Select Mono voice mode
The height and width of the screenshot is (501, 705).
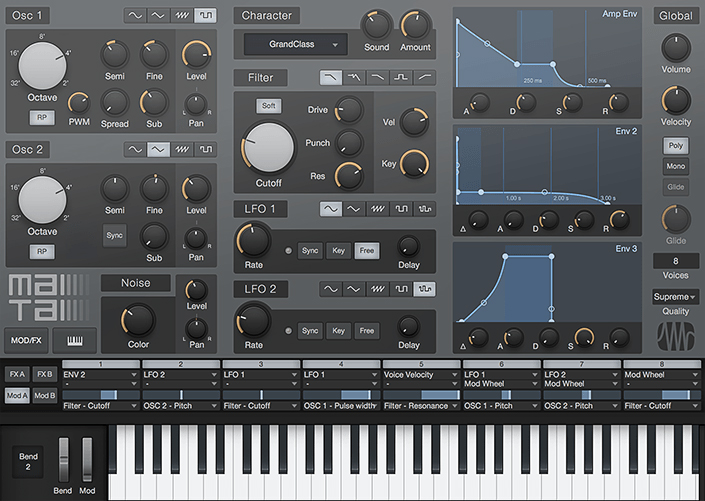(x=675, y=166)
